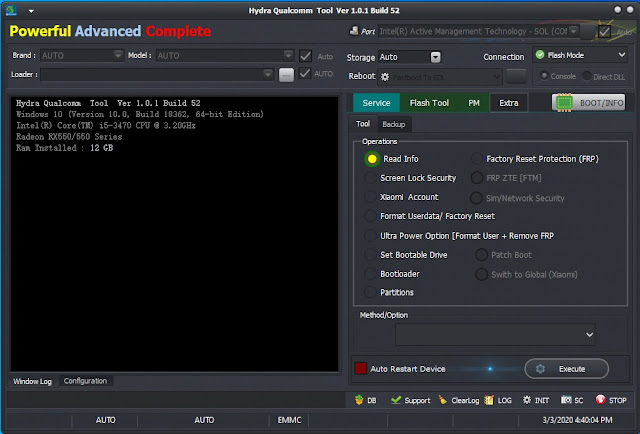Viewport: 640px width, 434px height.
Task: Open the LOG icon
Action: pos(489,400)
